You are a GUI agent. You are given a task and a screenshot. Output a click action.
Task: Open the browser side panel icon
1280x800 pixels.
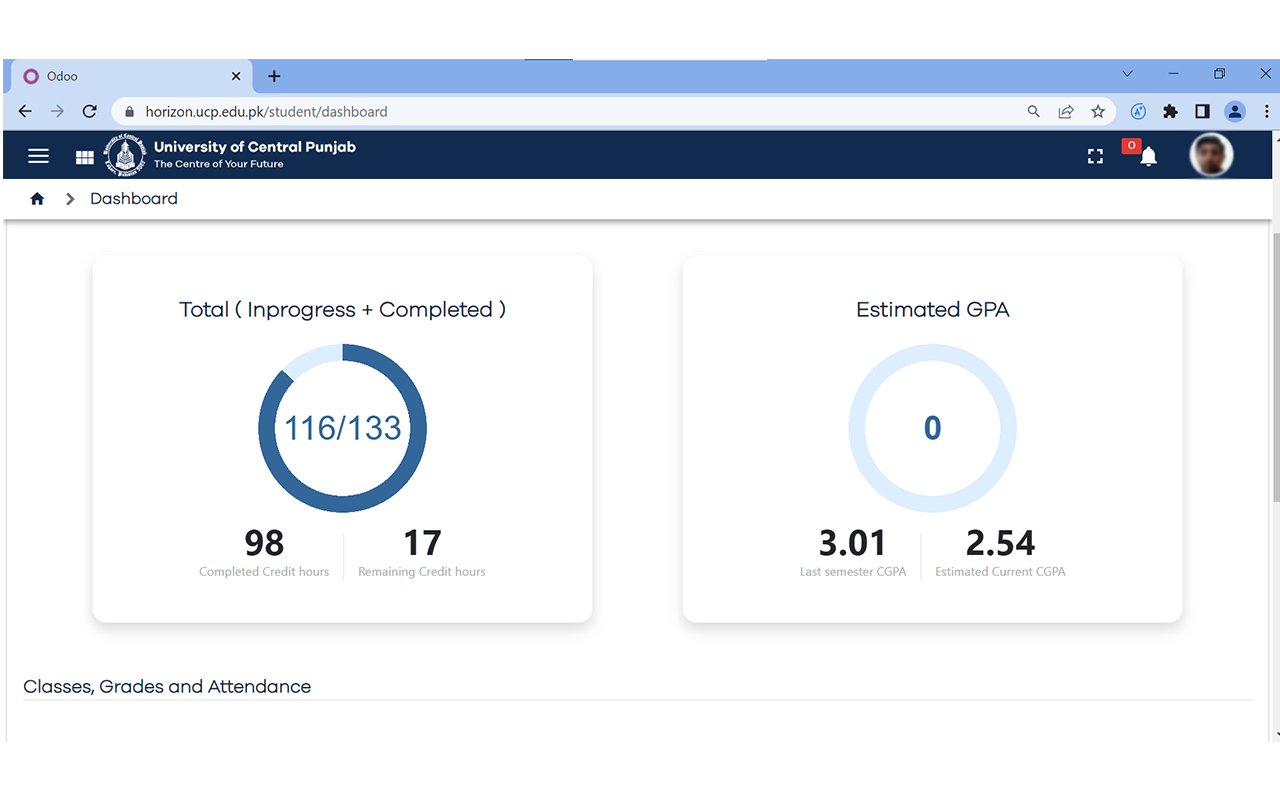pos(1203,111)
